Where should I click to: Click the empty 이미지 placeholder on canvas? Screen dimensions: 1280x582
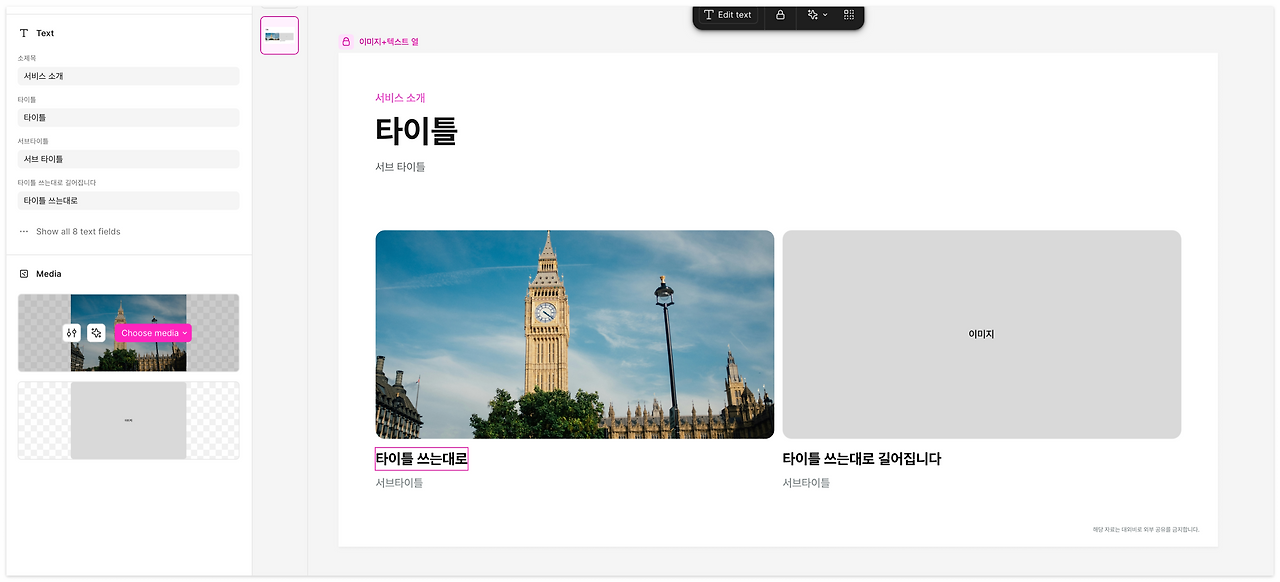point(981,334)
